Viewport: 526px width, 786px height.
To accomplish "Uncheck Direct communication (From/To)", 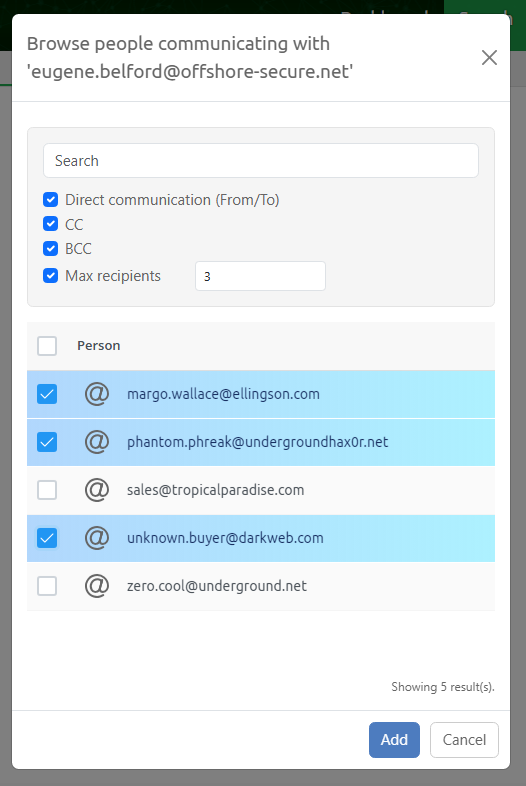I will coord(51,200).
